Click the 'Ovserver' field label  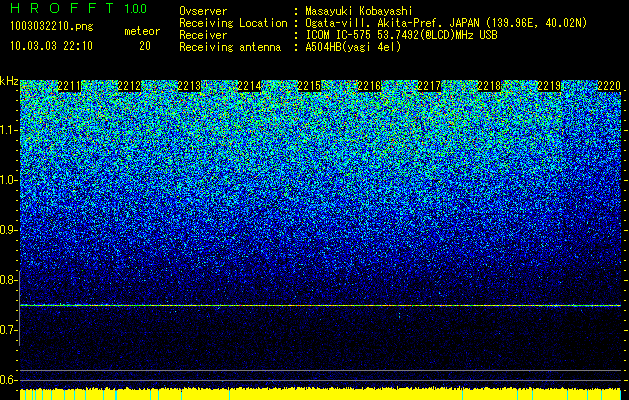click(x=203, y=11)
